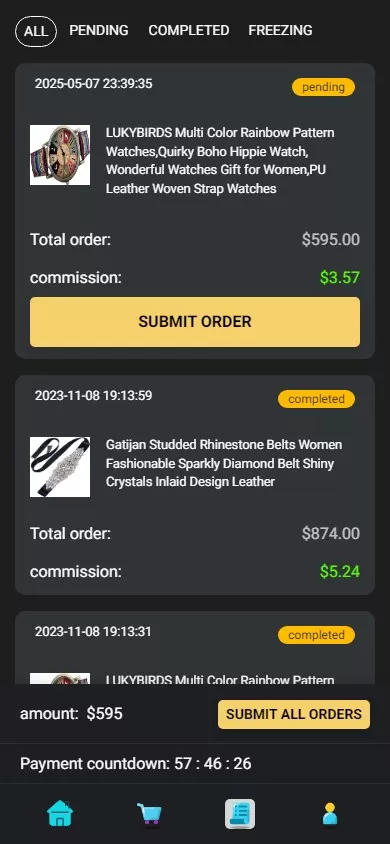The width and height of the screenshot is (390, 844).
Task: Open the home icon in bottom navigation
Action: pos(60,813)
